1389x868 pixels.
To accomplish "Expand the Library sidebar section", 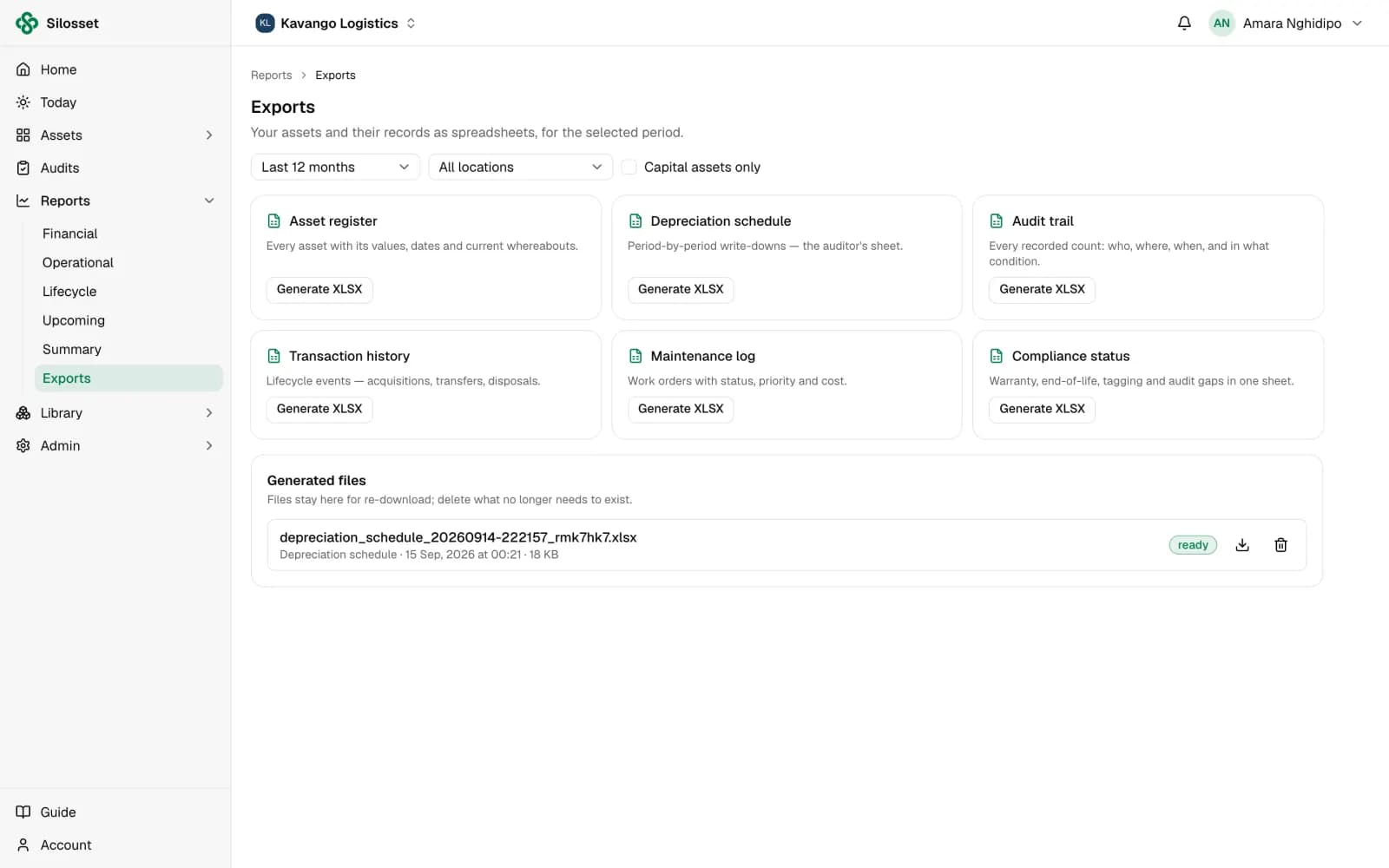I will tap(209, 413).
